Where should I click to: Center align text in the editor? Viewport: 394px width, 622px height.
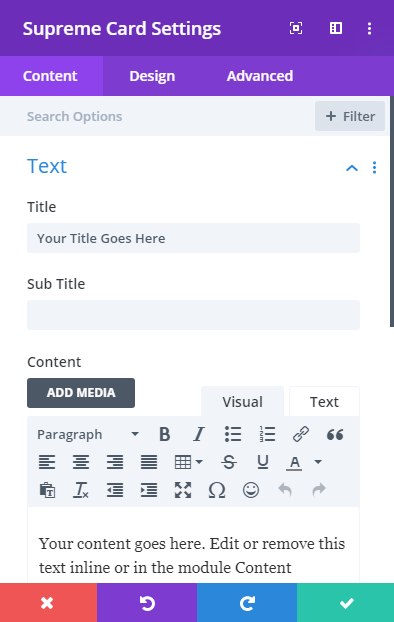click(x=81, y=462)
